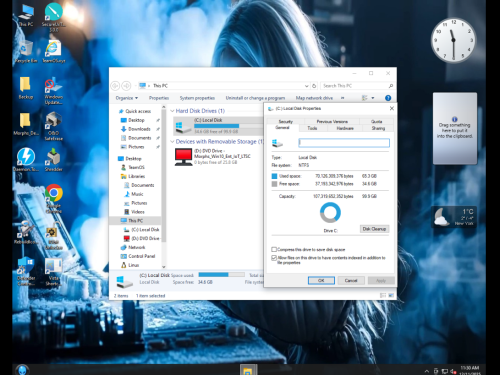The height and width of the screenshot is (375, 500).
Task: Select the Recycle Bin desktop icon
Action: tap(25, 49)
